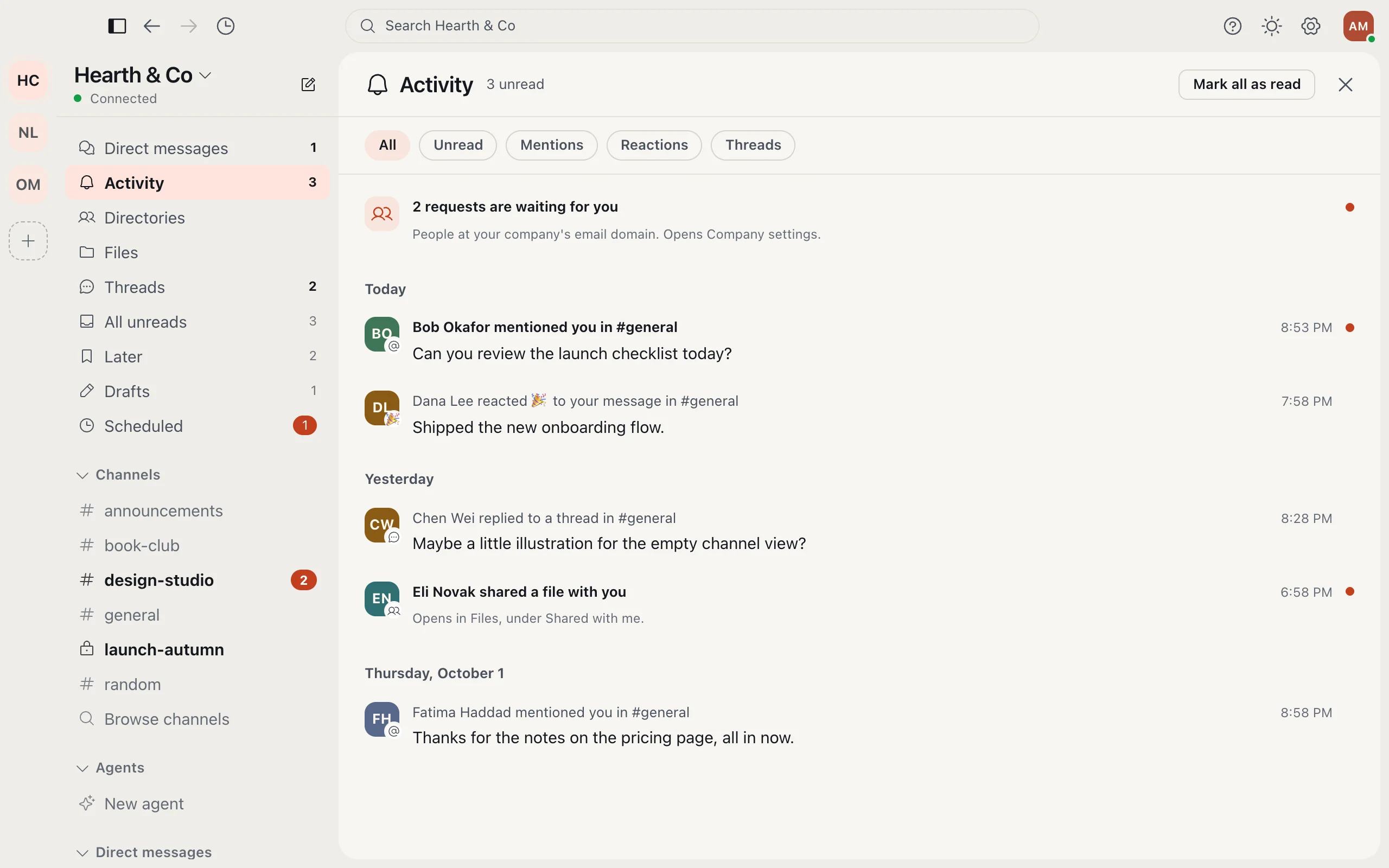Select the All filter tab
This screenshot has height=868, width=1389.
387,145
